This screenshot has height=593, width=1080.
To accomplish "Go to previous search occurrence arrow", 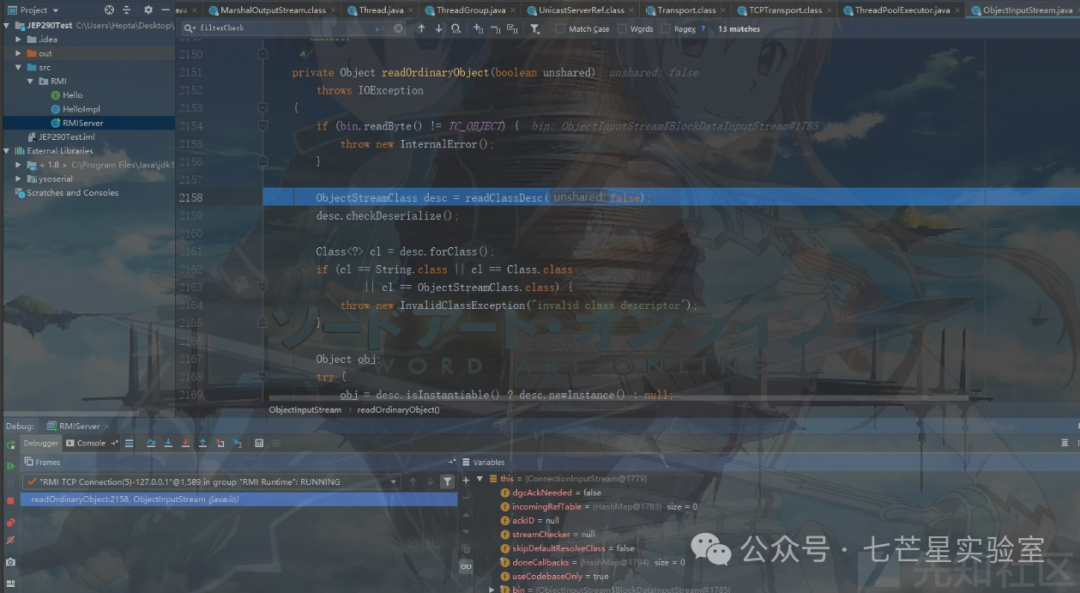I will click(x=422, y=28).
